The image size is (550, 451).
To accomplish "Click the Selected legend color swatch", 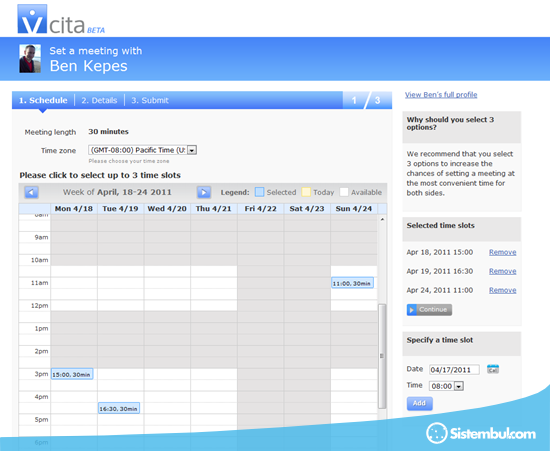I will pyautogui.click(x=259, y=192).
